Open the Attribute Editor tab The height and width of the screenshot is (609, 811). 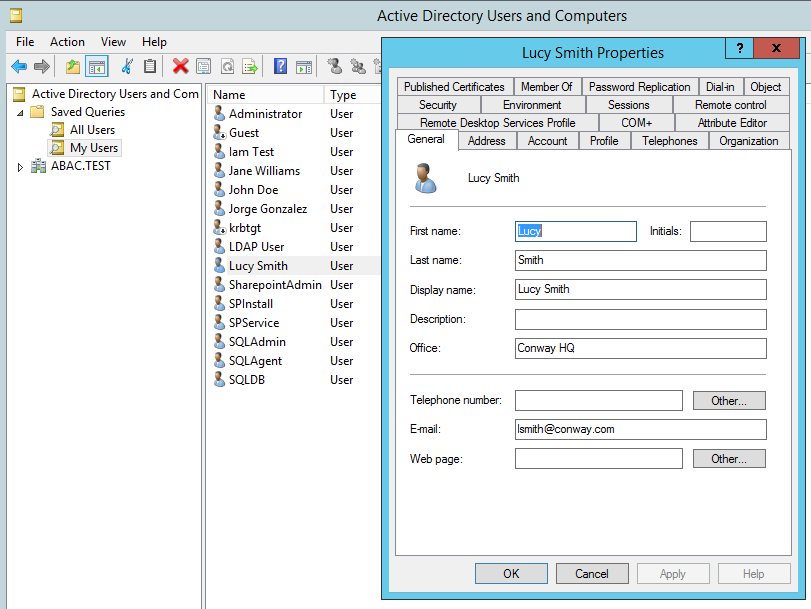coord(732,123)
